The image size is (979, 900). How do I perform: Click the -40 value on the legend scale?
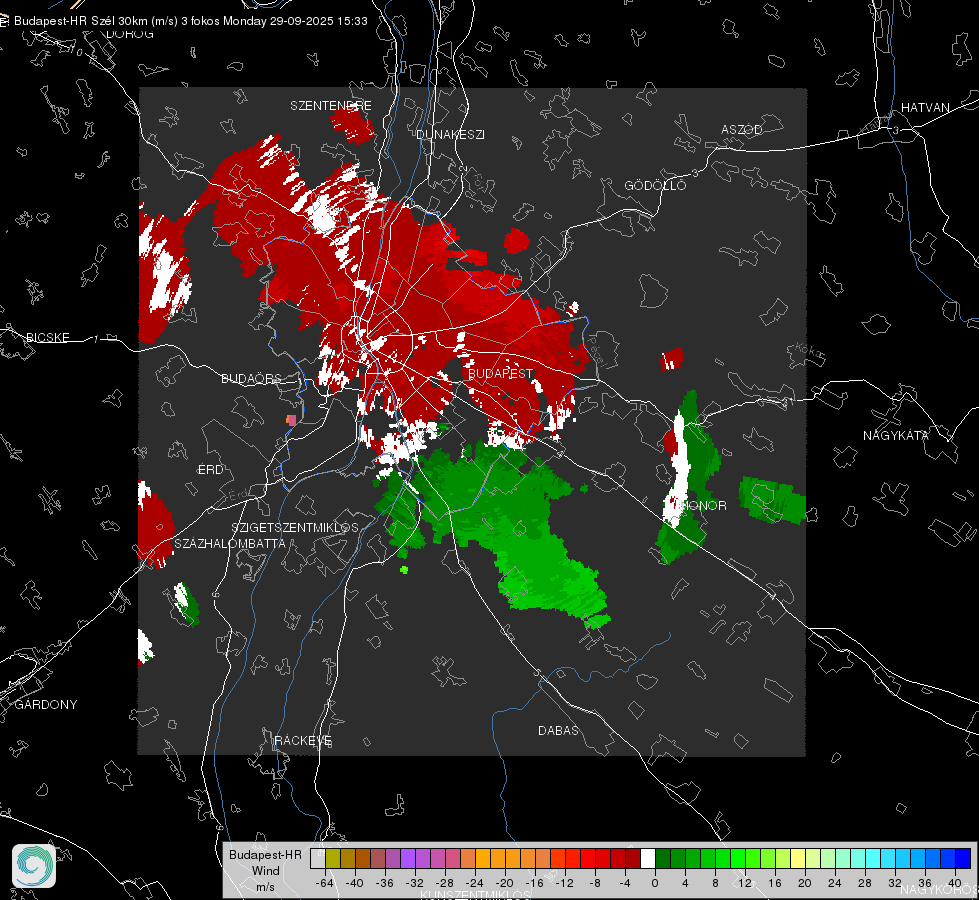click(354, 883)
